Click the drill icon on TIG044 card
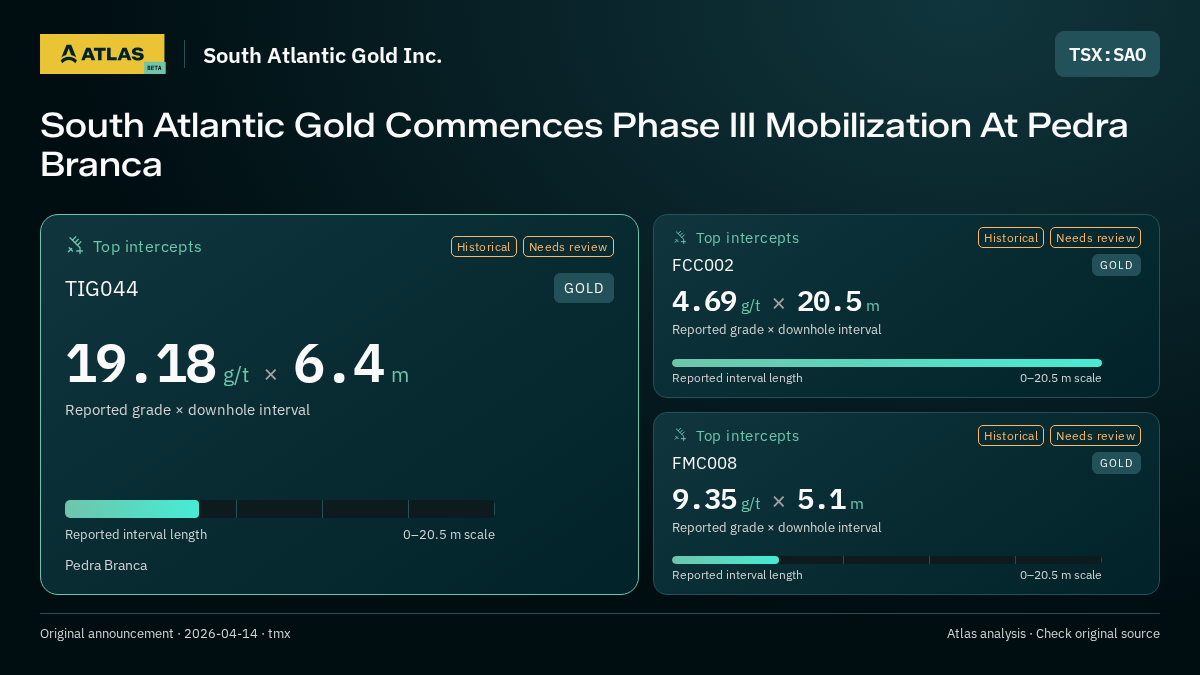Image resolution: width=1200 pixels, height=675 pixels. 75,245
